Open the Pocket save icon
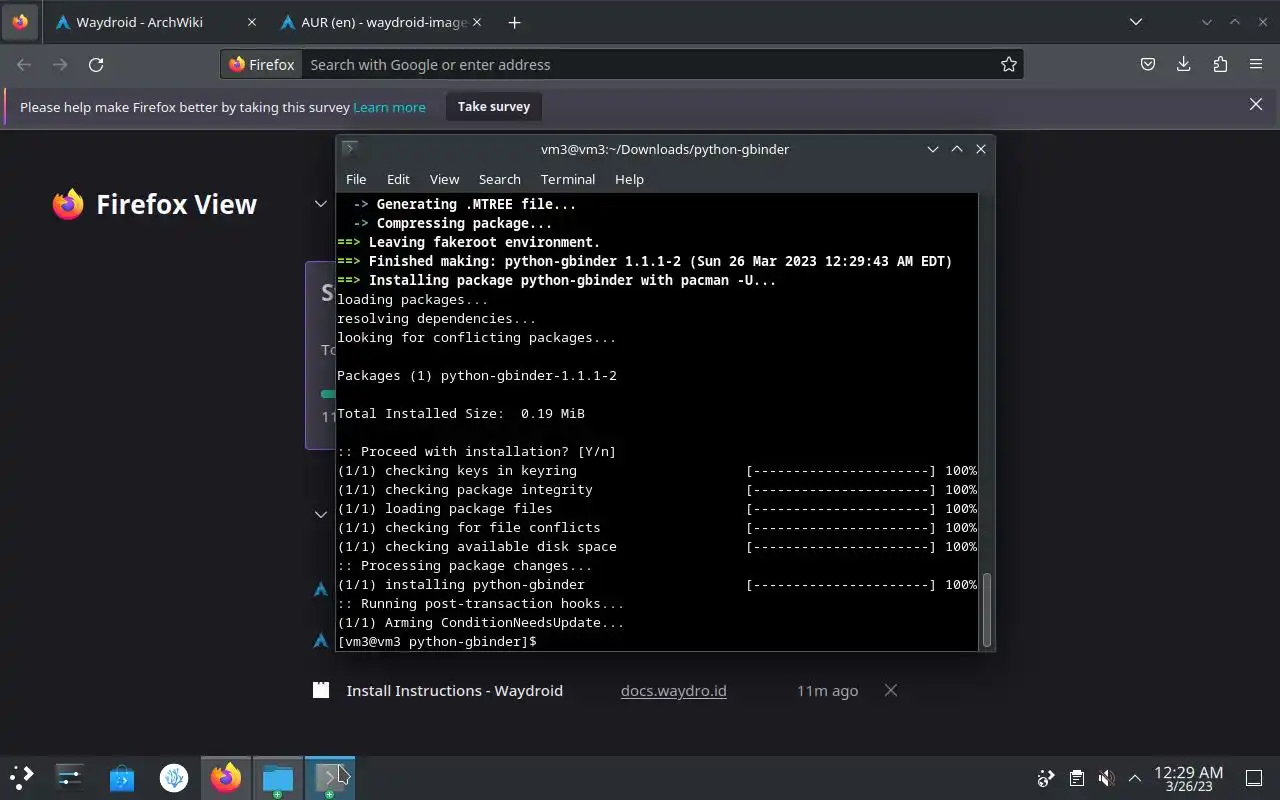1280x800 pixels. (1148, 64)
